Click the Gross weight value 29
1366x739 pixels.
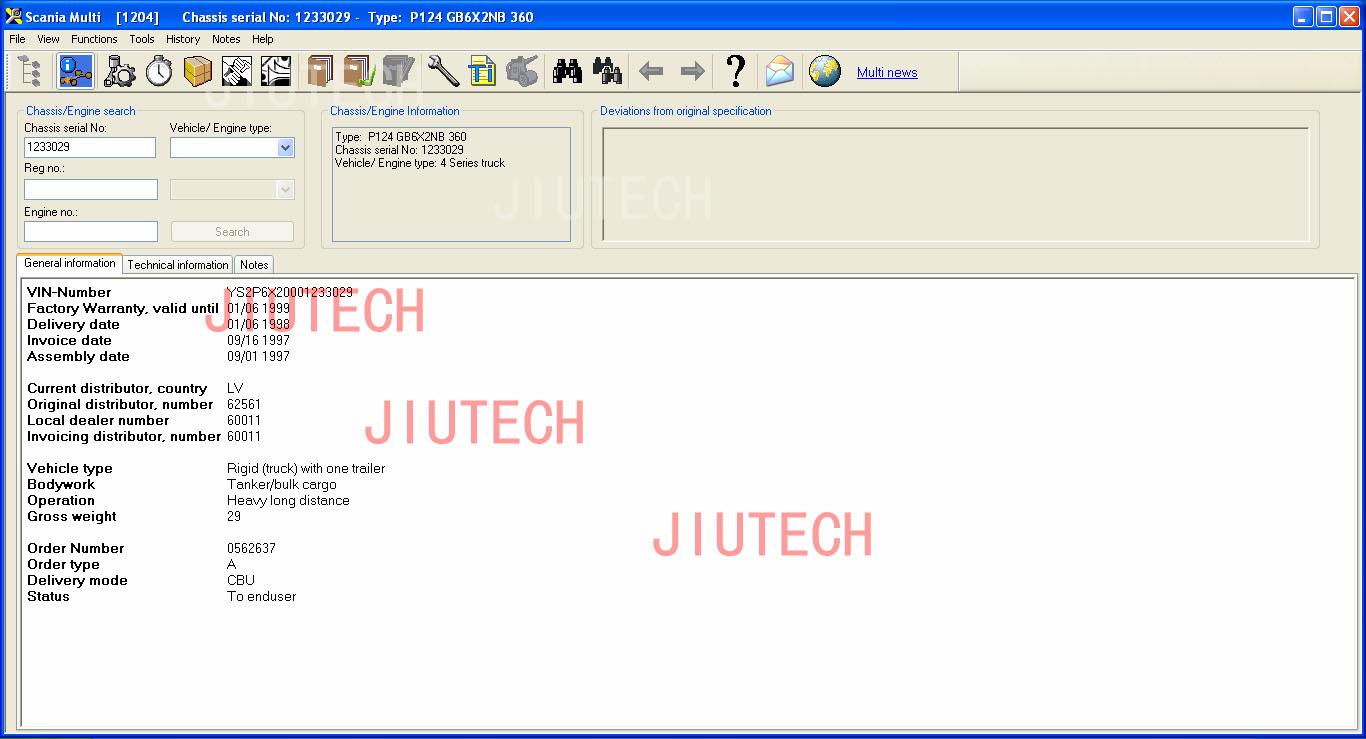click(x=234, y=516)
